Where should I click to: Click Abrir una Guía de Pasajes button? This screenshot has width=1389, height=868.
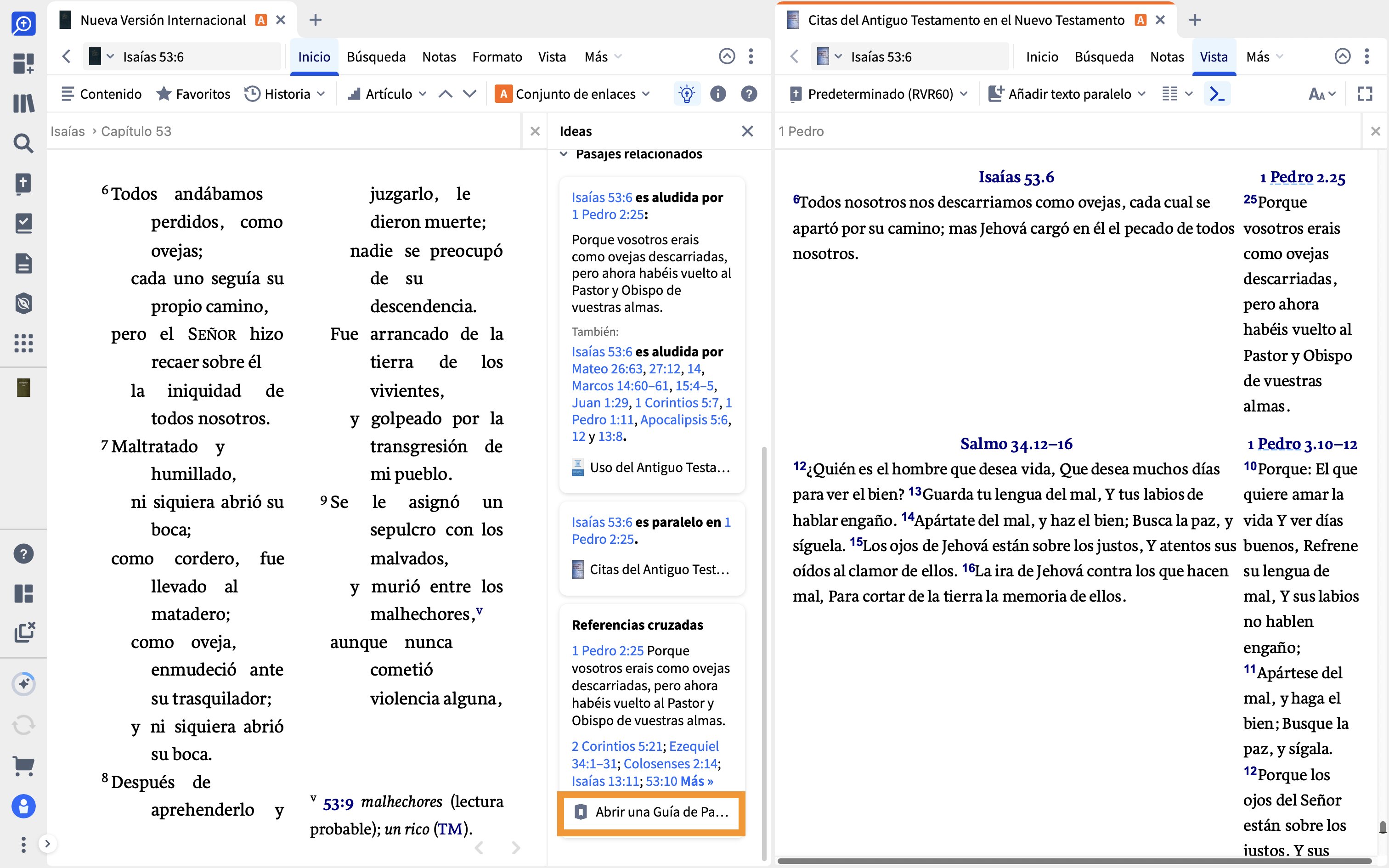tap(651, 812)
